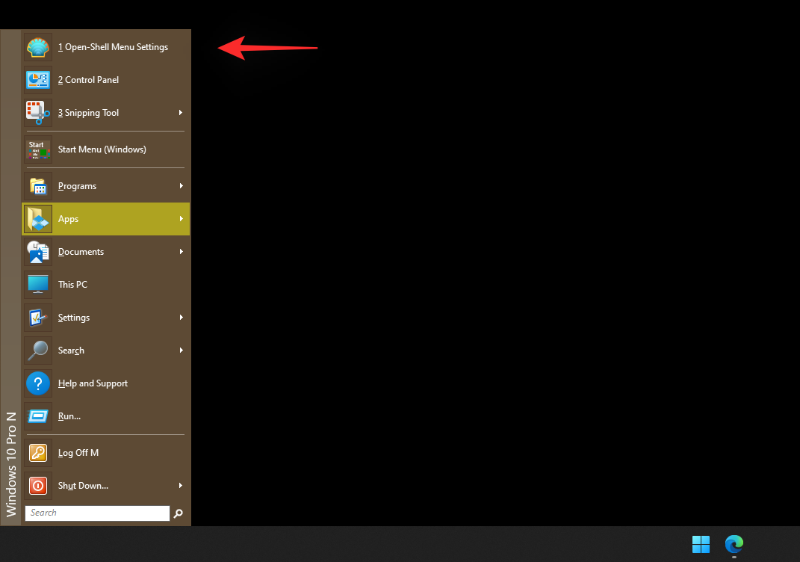Click the Open-Shell Menu Settings shell icon
This screenshot has height=562, width=800.
(x=38, y=47)
